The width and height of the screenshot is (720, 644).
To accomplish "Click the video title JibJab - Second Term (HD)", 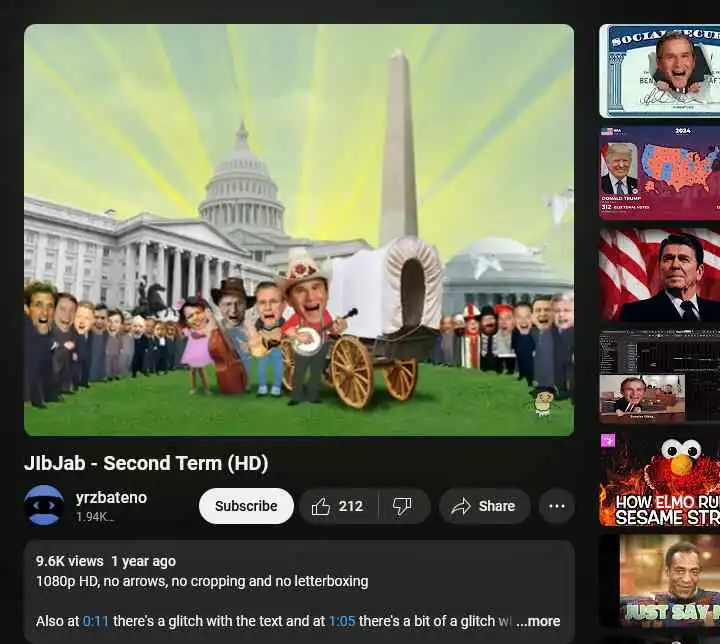I will click(146, 463).
